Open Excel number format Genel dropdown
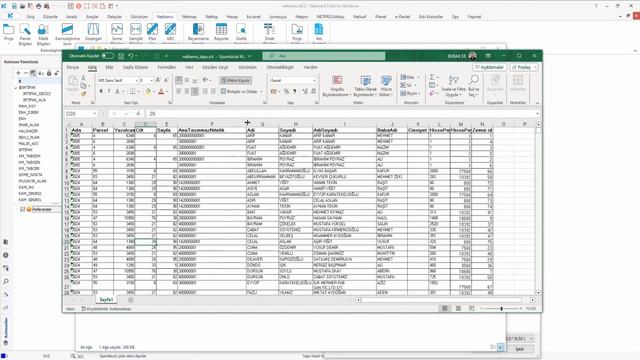Viewport: 640px width, 360px height. point(314,80)
